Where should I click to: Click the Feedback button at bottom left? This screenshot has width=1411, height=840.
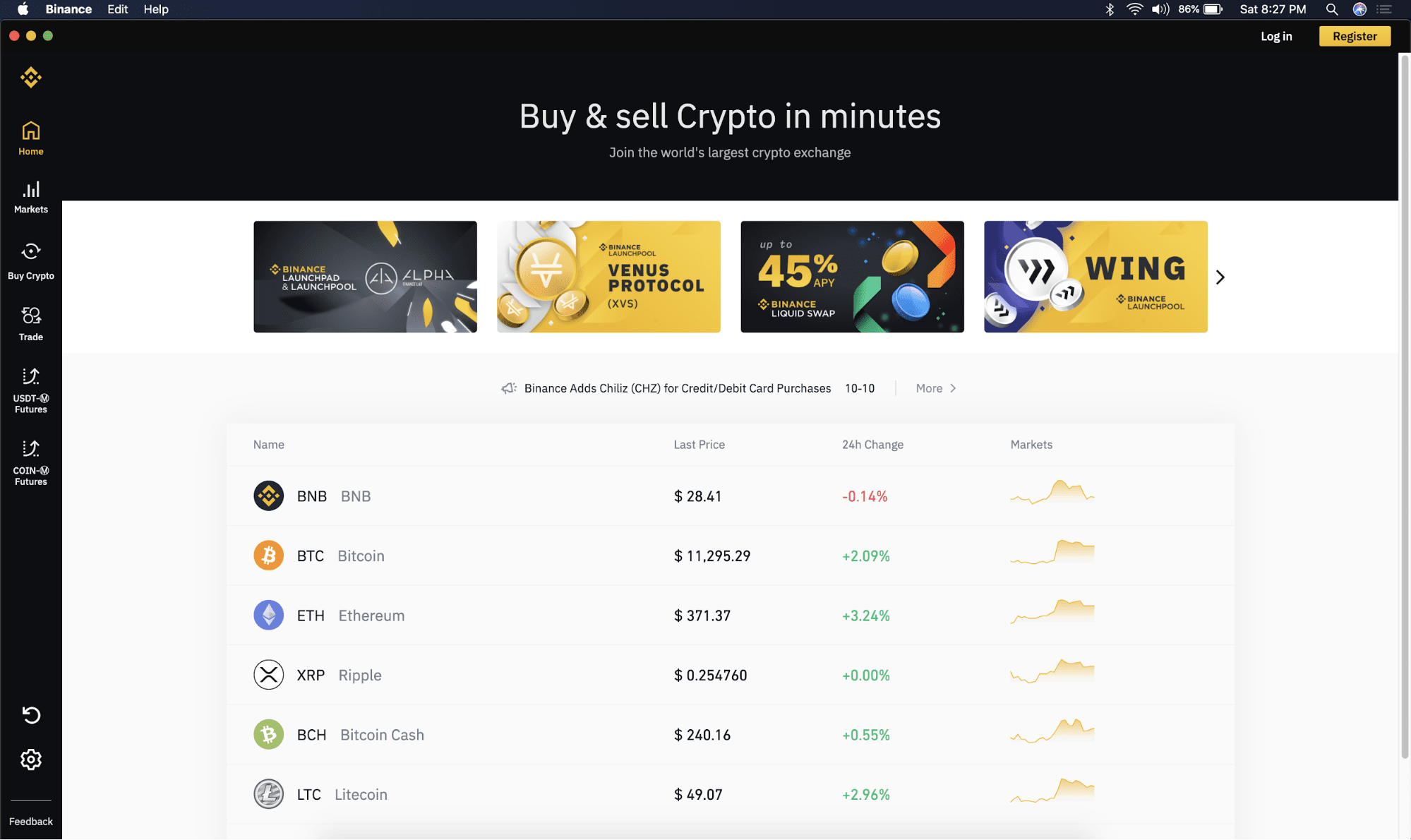click(x=30, y=820)
